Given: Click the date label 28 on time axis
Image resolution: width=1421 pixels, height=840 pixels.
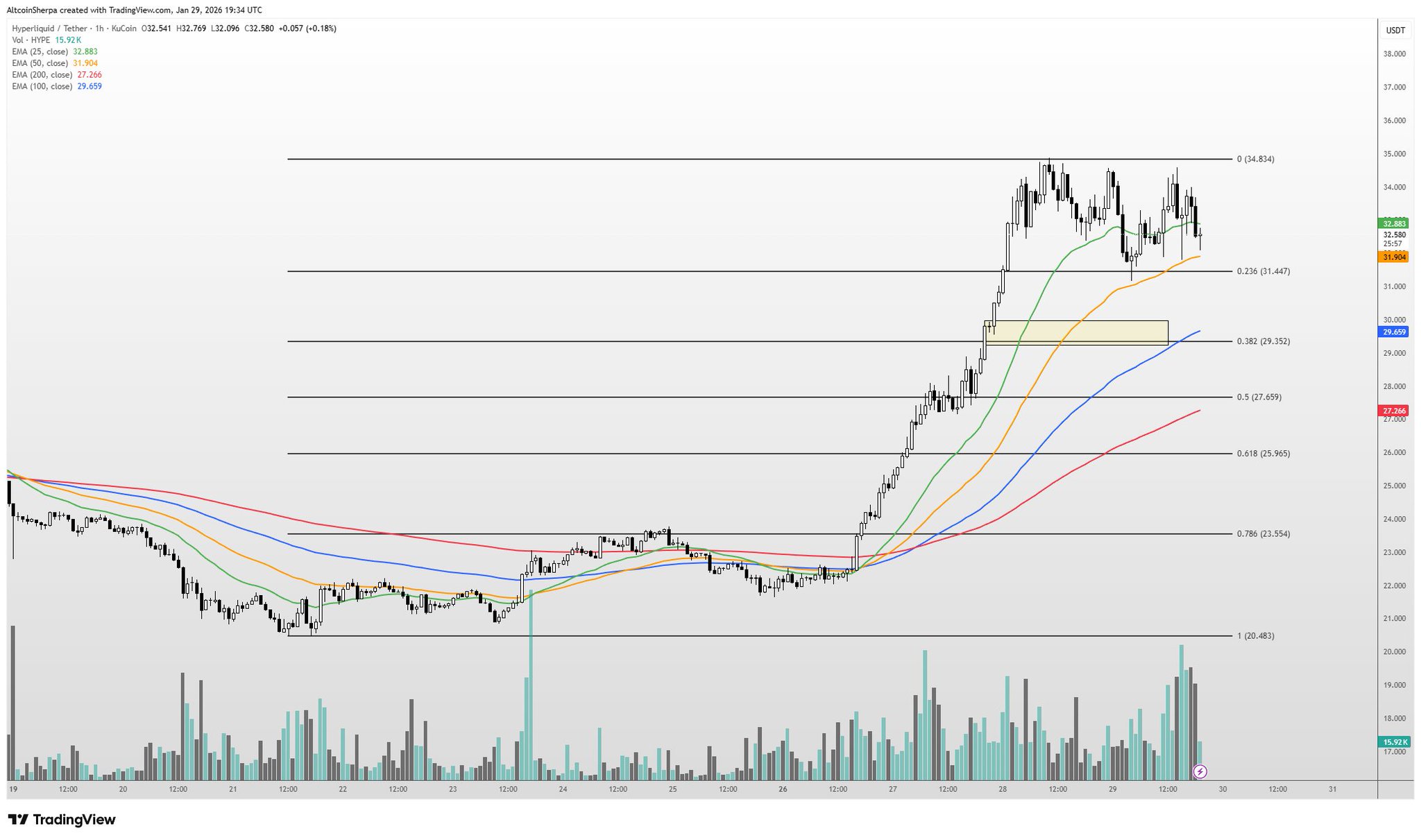Looking at the screenshot, I should [1003, 789].
